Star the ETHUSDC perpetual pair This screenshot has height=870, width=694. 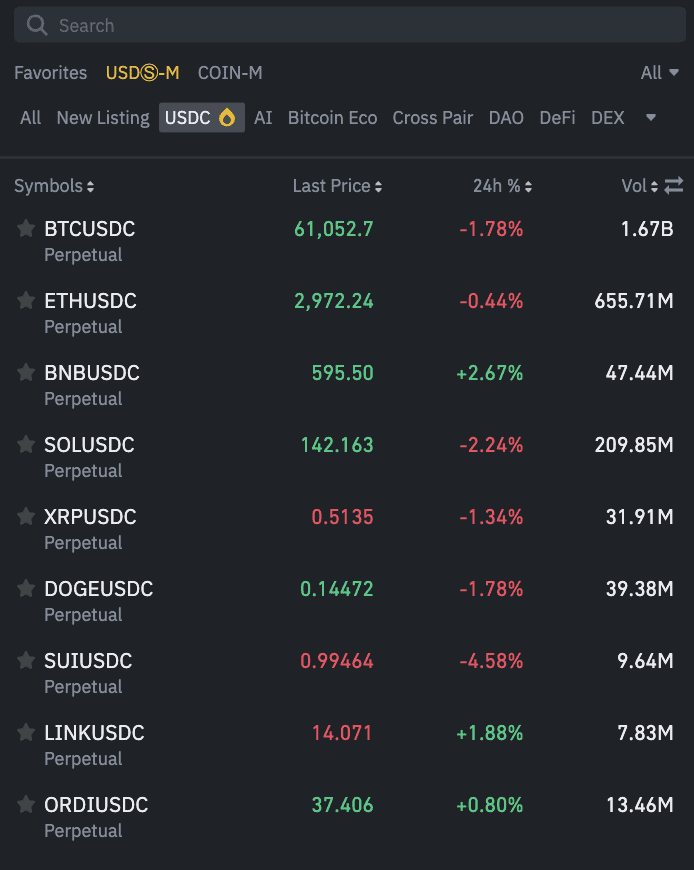coord(26,301)
